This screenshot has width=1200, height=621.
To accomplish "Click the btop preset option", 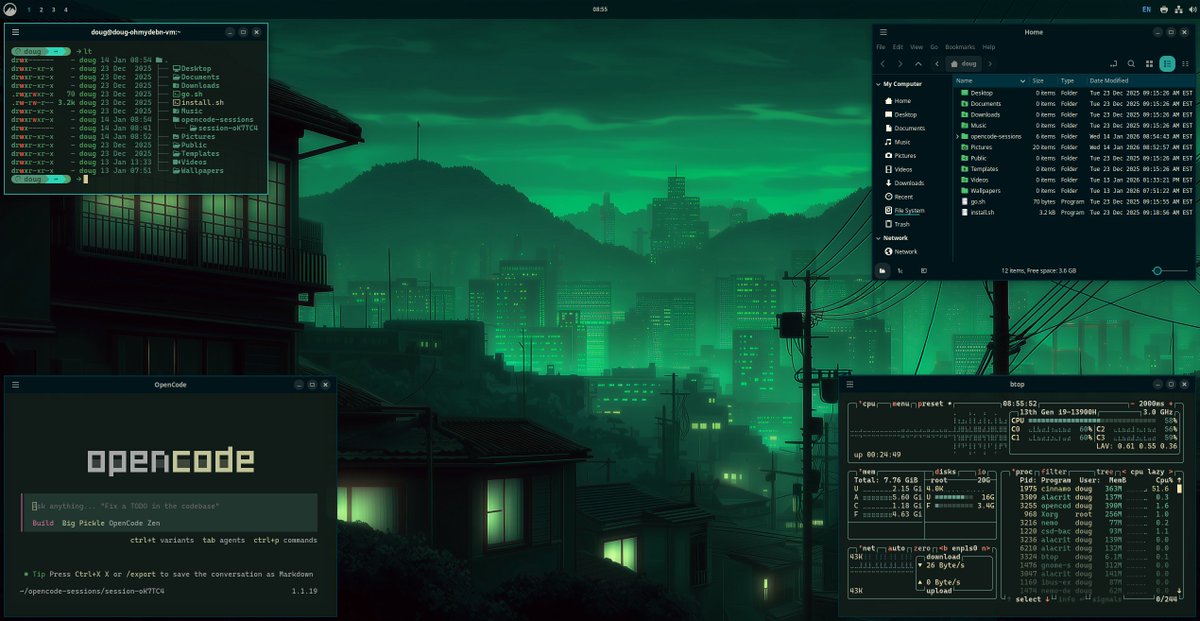I will tap(929, 404).
